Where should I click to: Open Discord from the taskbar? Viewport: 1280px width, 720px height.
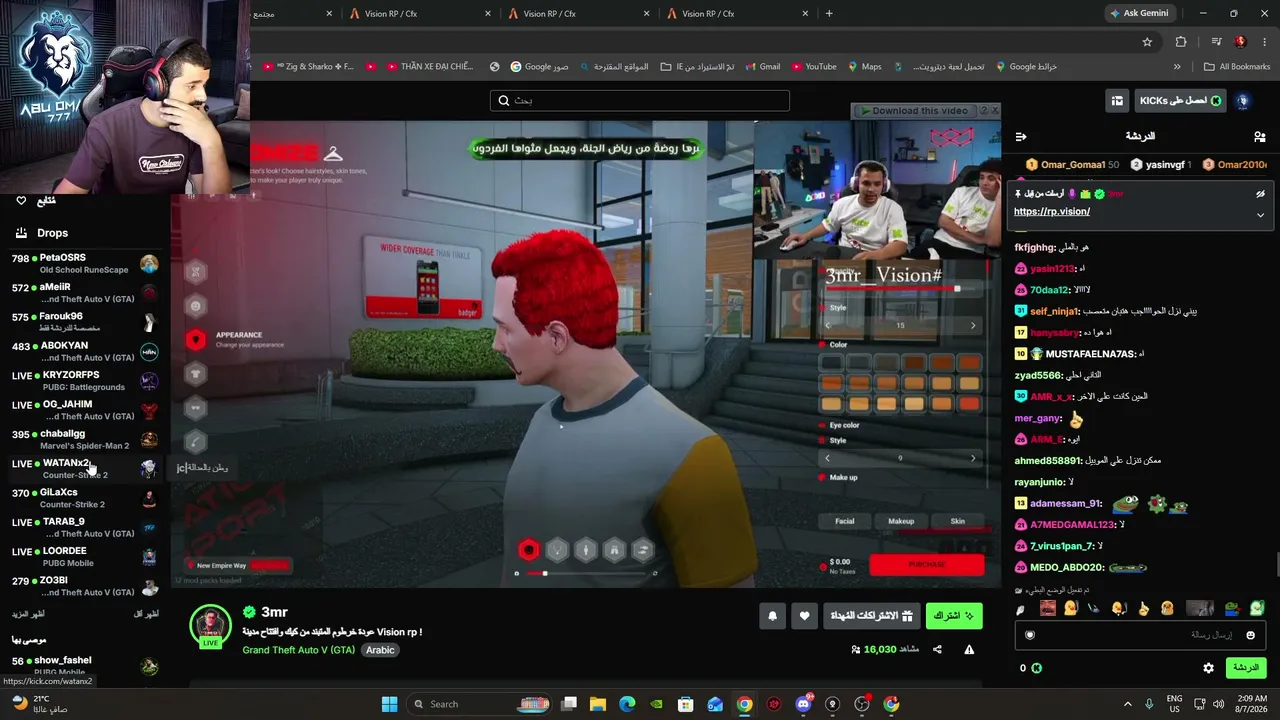[803, 704]
